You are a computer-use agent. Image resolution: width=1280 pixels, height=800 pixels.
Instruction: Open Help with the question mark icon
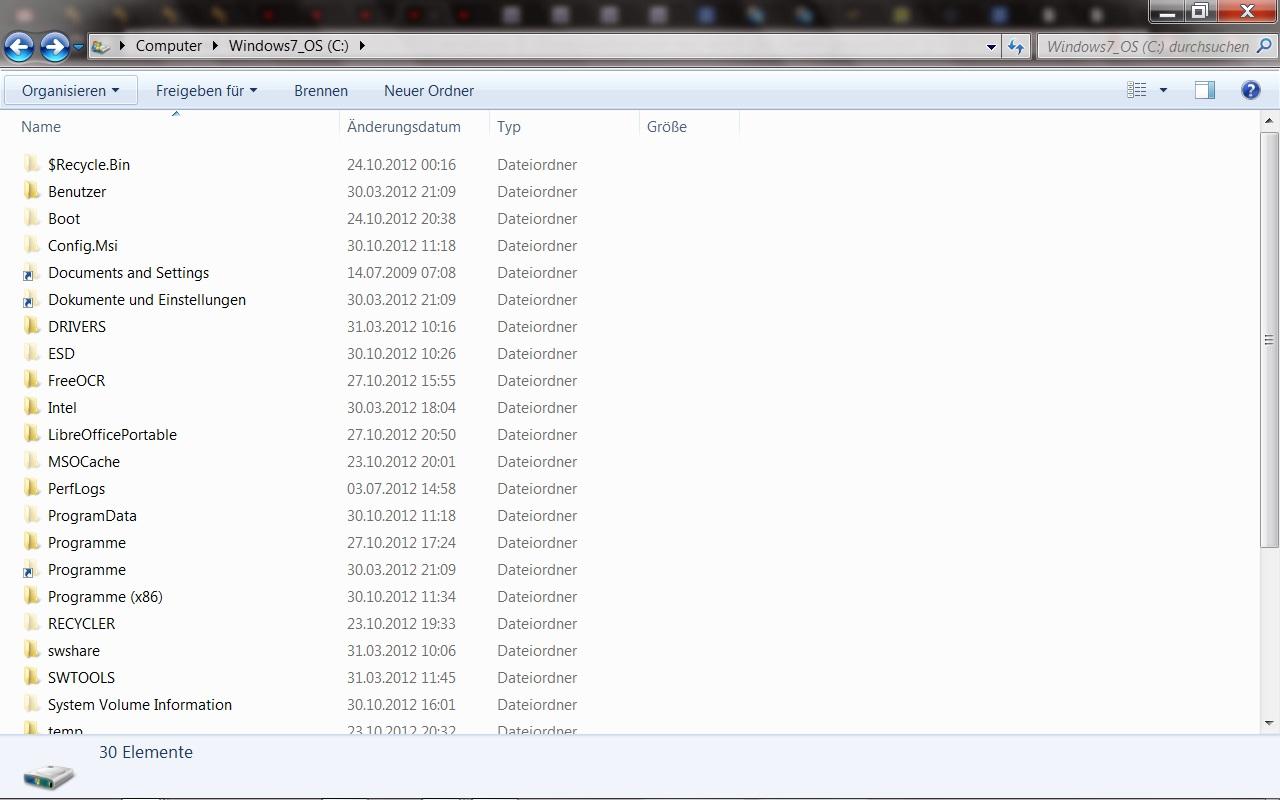[1250, 90]
